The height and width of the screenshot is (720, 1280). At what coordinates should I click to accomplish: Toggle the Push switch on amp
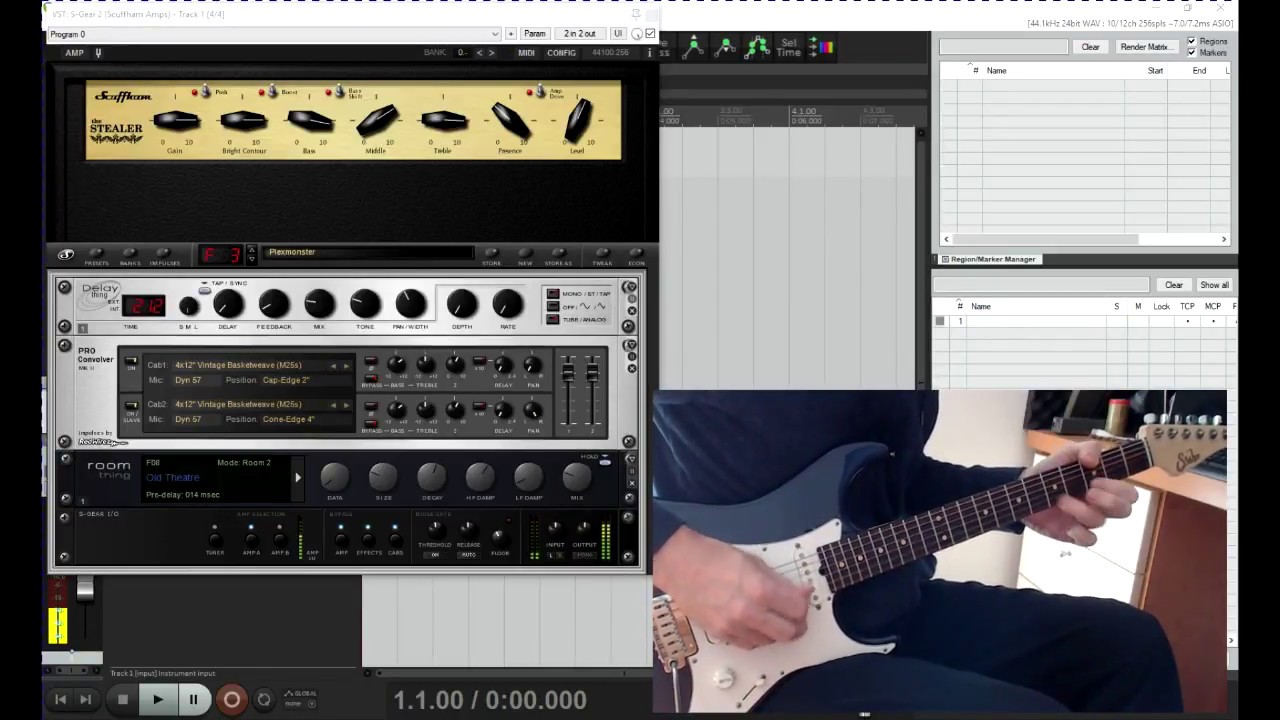click(x=206, y=92)
